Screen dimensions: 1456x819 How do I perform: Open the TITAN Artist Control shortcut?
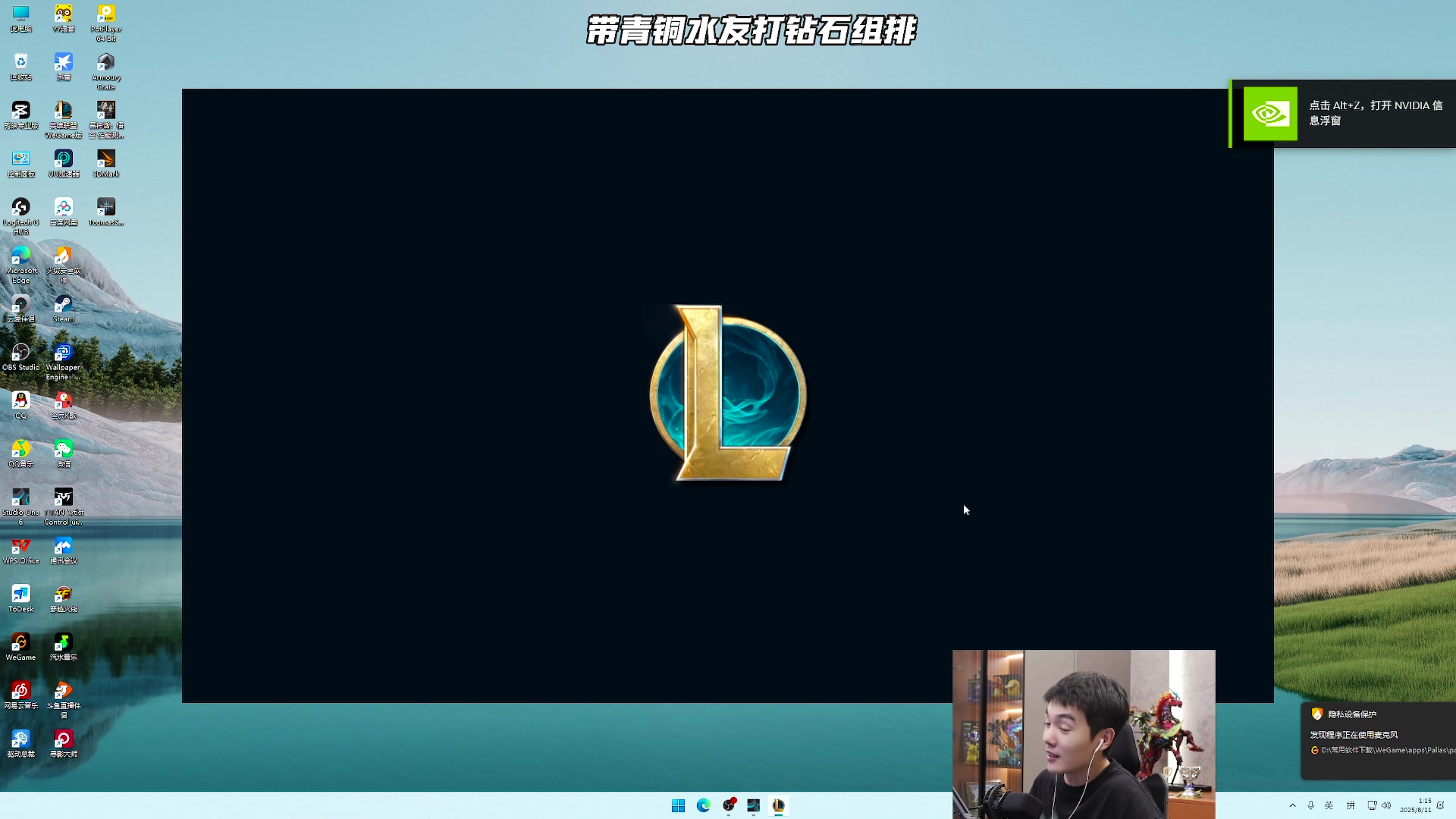point(64,507)
